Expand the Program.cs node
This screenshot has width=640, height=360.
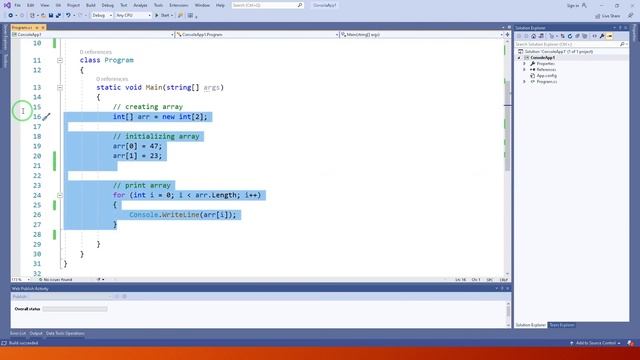[x=524, y=82]
